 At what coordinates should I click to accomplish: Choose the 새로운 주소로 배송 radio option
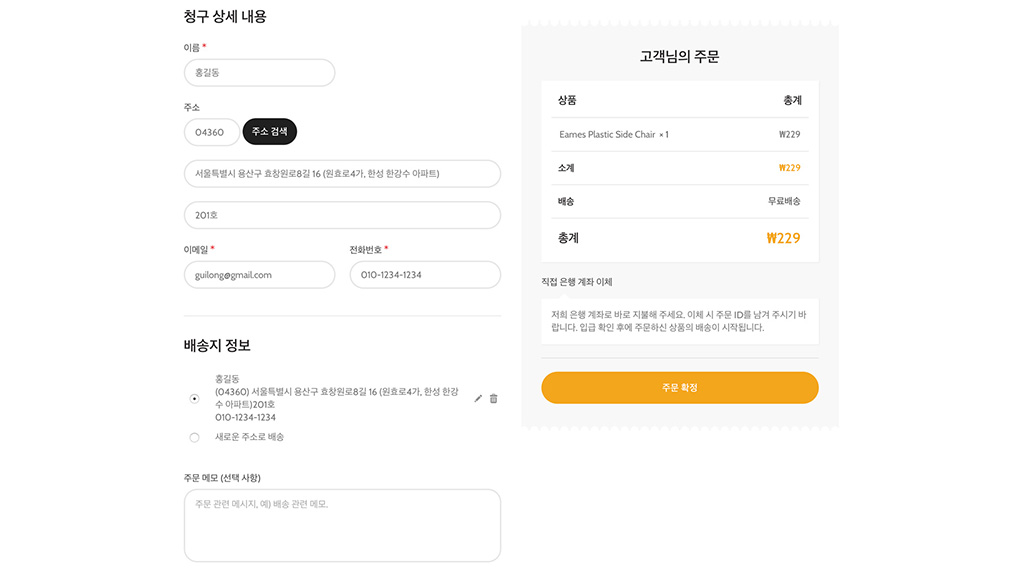click(x=194, y=437)
